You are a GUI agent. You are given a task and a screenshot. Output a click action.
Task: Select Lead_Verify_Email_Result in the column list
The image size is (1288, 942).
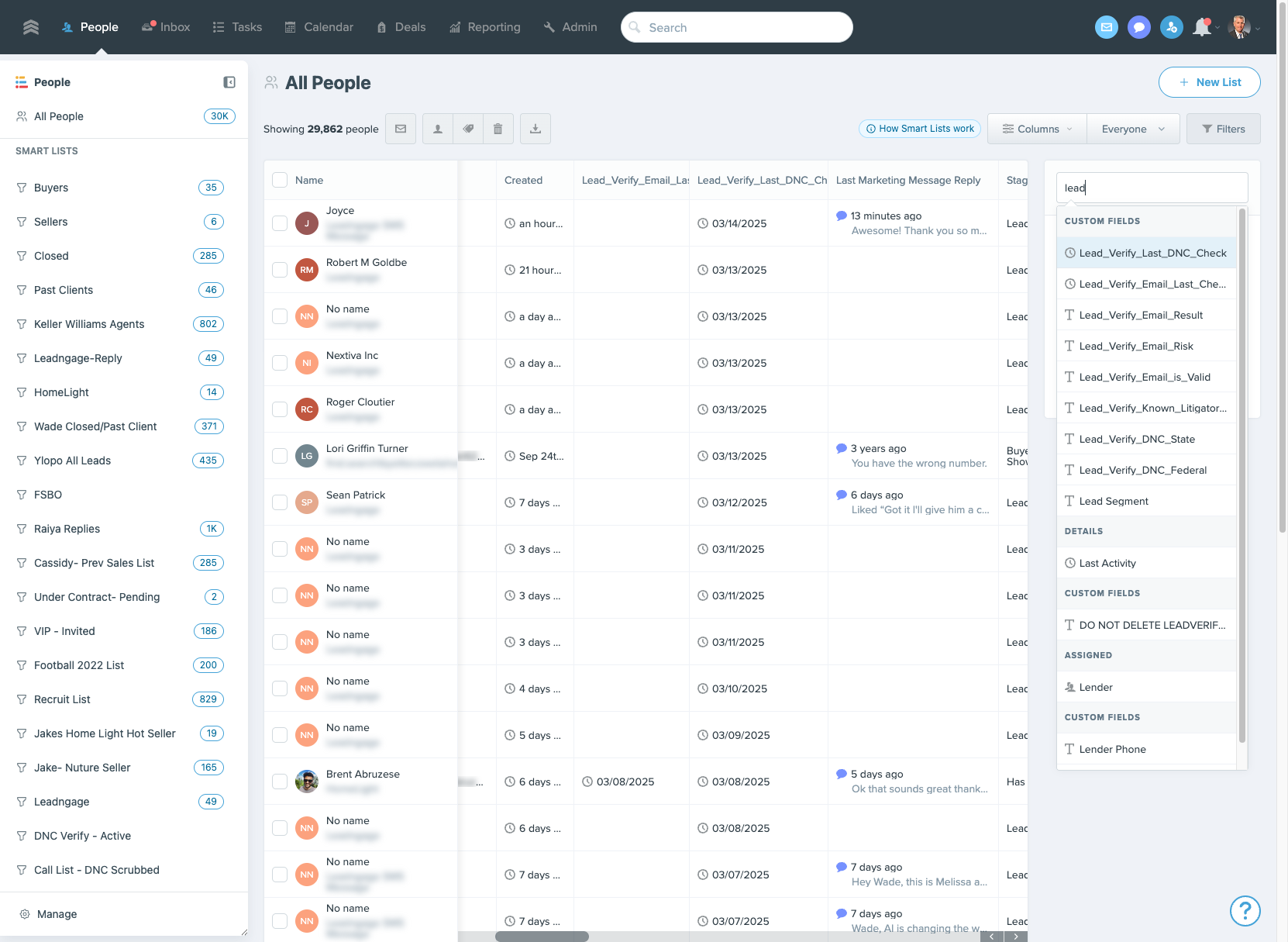click(1146, 315)
